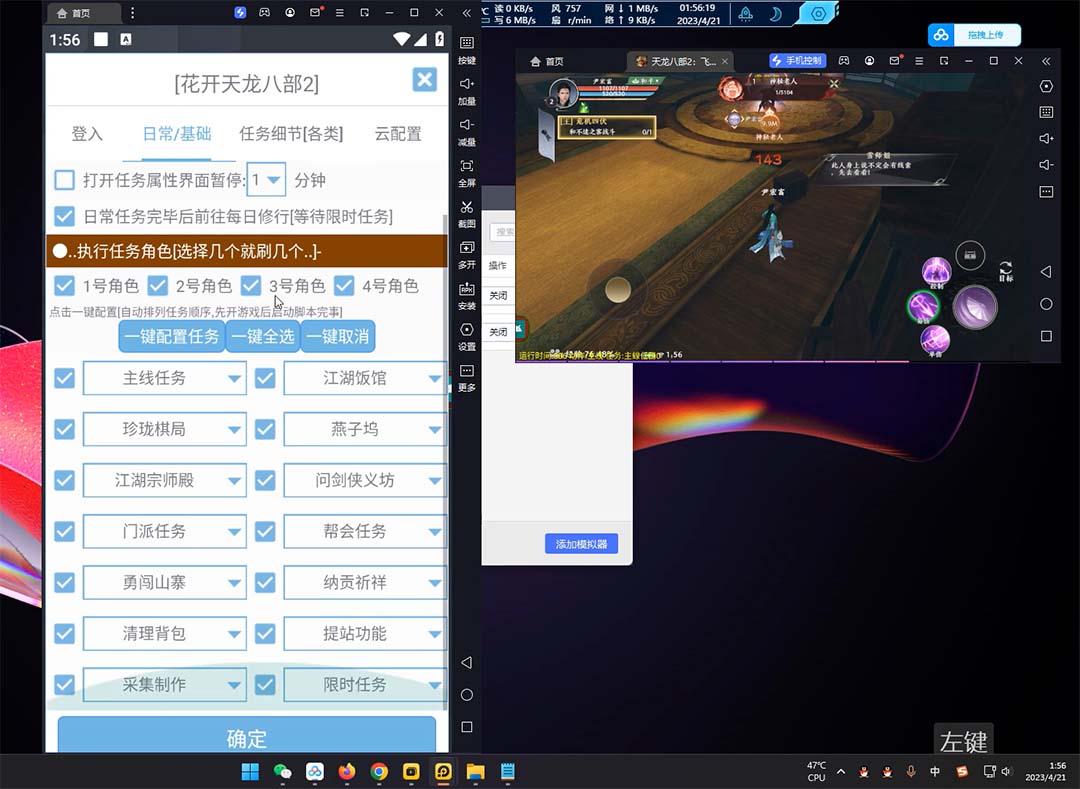Uncheck the 采集制作 task checkbox
The height and width of the screenshot is (789, 1080).
pyautogui.click(x=64, y=684)
